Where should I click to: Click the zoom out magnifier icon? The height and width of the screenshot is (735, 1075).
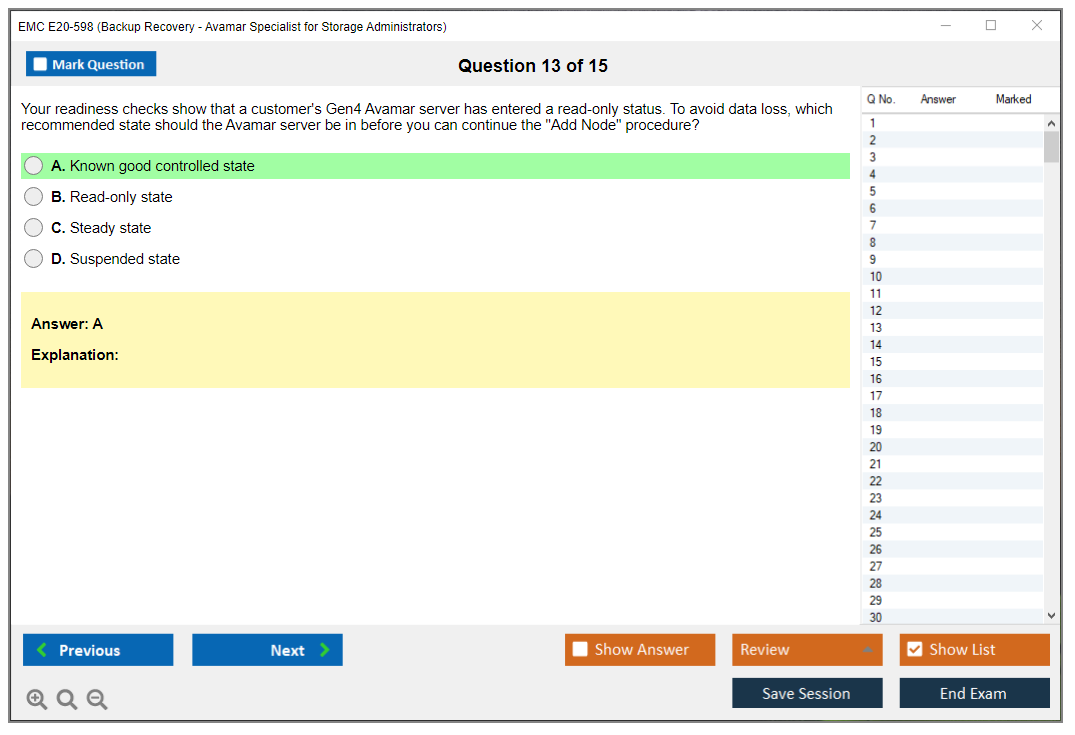coord(97,700)
